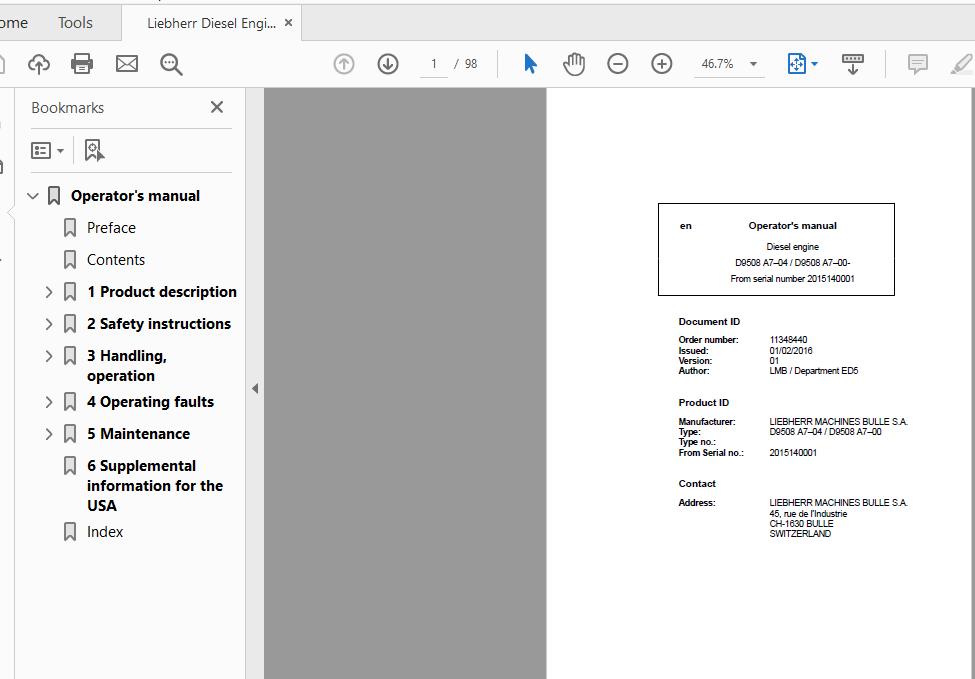This screenshot has width=975, height=679.
Task: Click CH-1630 BULLE address line
Action: [x=801, y=524]
